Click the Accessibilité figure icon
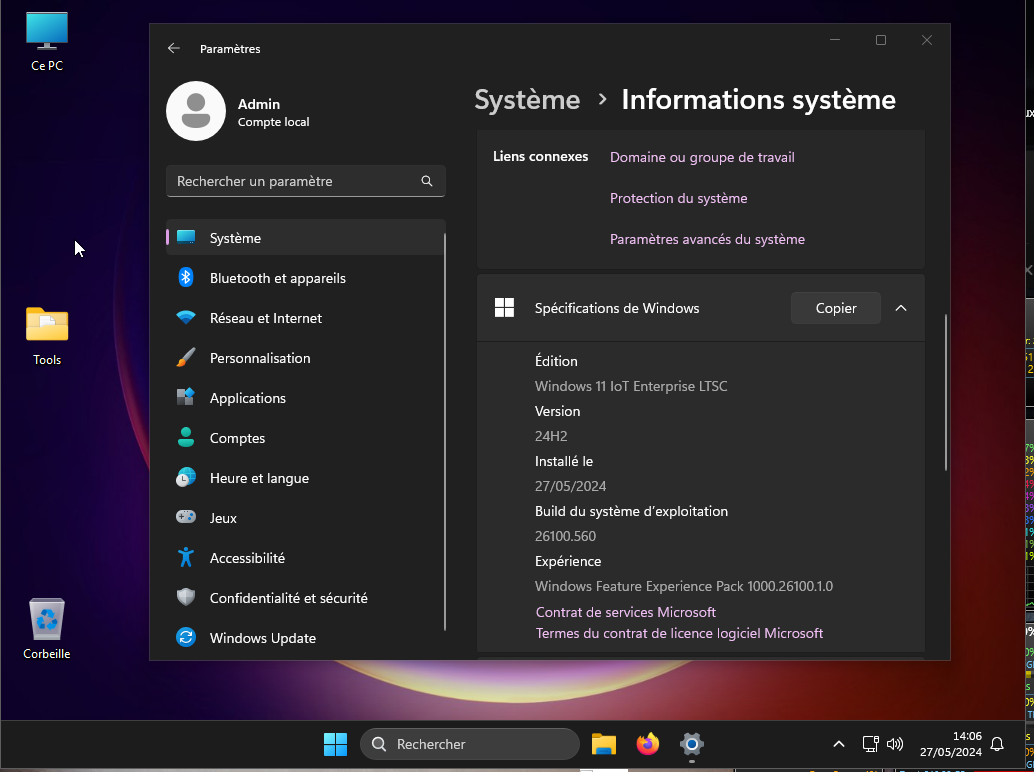The width and height of the screenshot is (1034, 772). [x=186, y=557]
